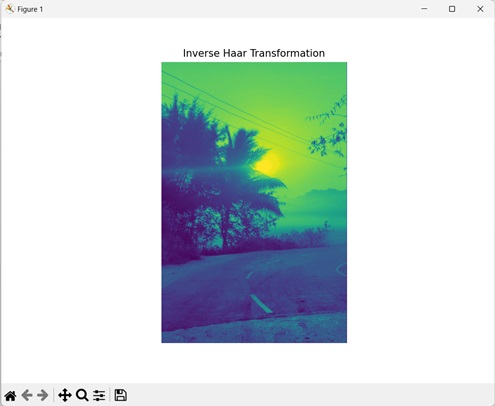Click the white lane marking on the road
Viewport: 495px width, 406px height.
261,304
